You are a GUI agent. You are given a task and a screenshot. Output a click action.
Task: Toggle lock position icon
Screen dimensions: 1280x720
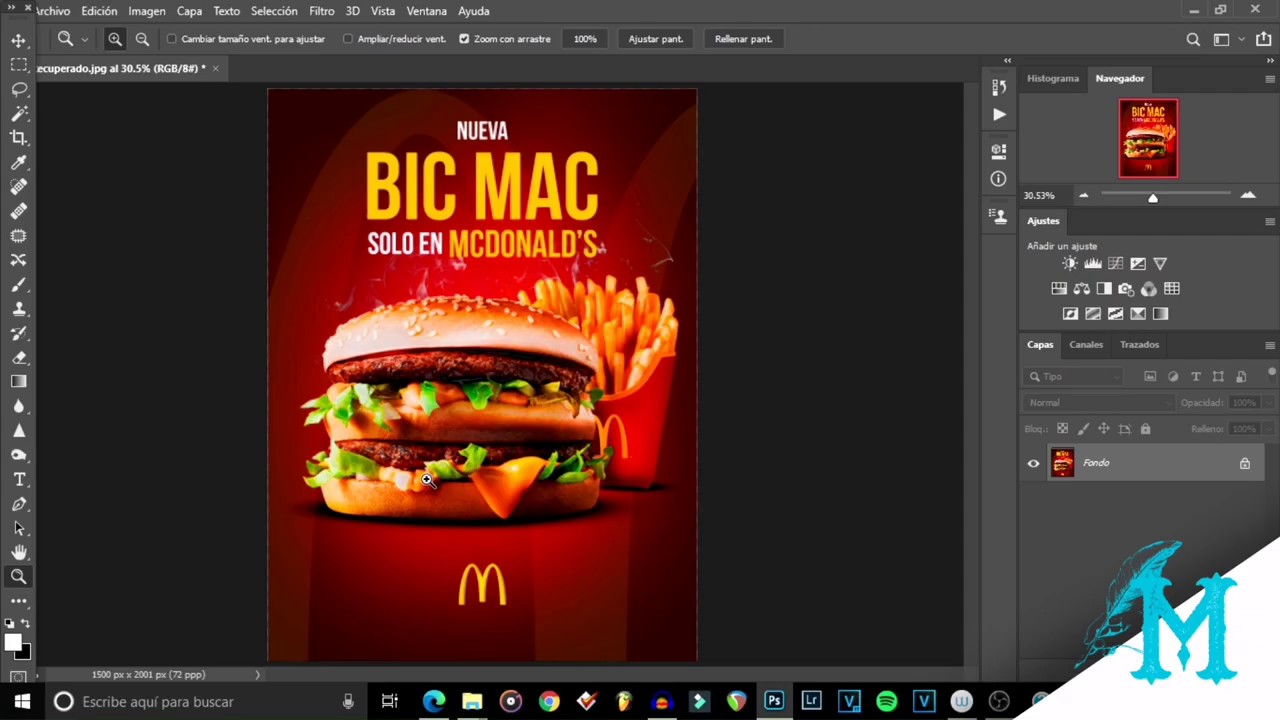pyautogui.click(x=1104, y=429)
